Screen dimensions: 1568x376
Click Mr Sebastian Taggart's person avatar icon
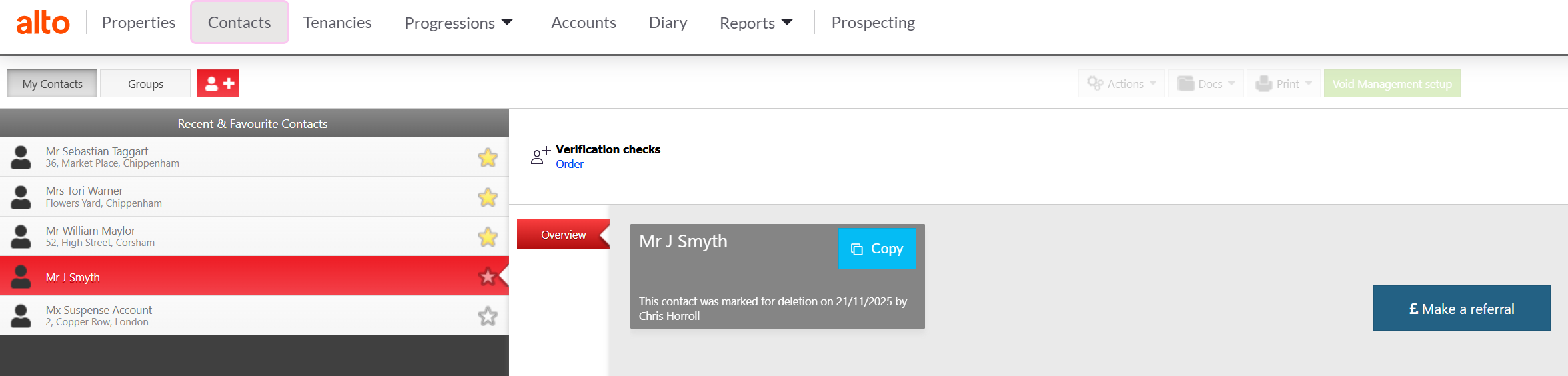point(21,157)
